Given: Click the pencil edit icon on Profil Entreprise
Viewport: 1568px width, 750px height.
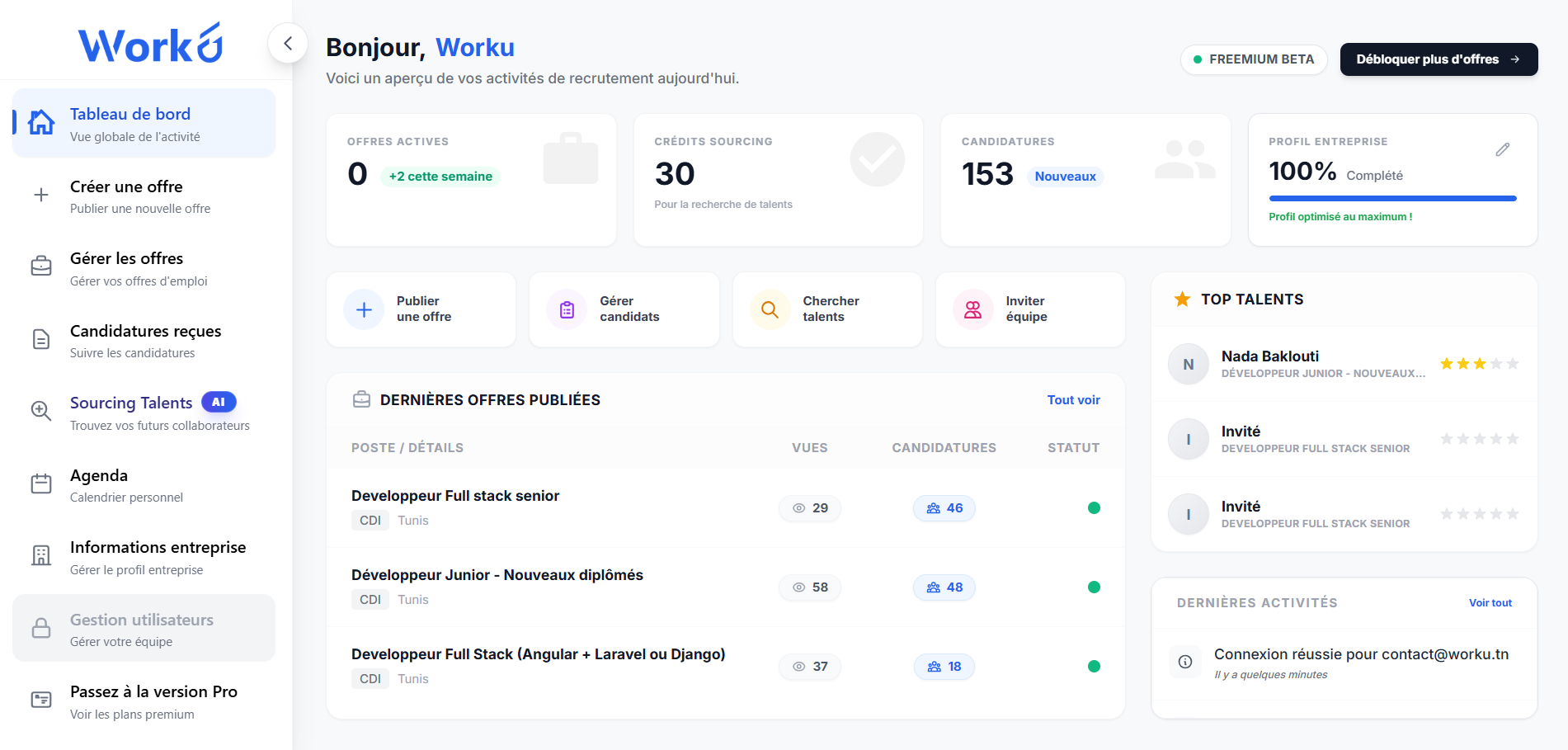Looking at the screenshot, I should (x=1502, y=149).
